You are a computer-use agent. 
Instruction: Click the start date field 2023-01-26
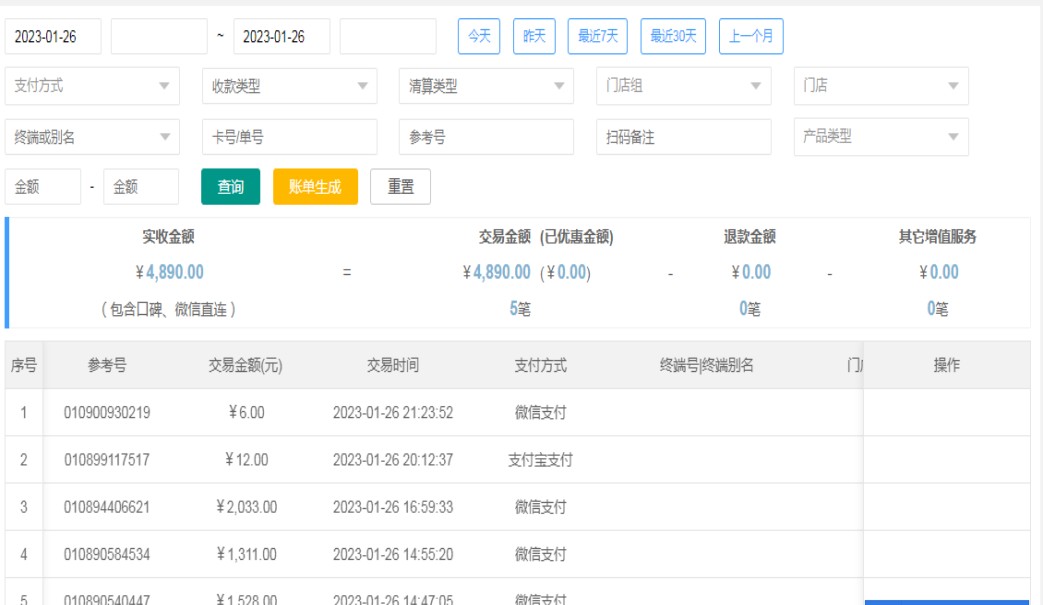point(54,37)
